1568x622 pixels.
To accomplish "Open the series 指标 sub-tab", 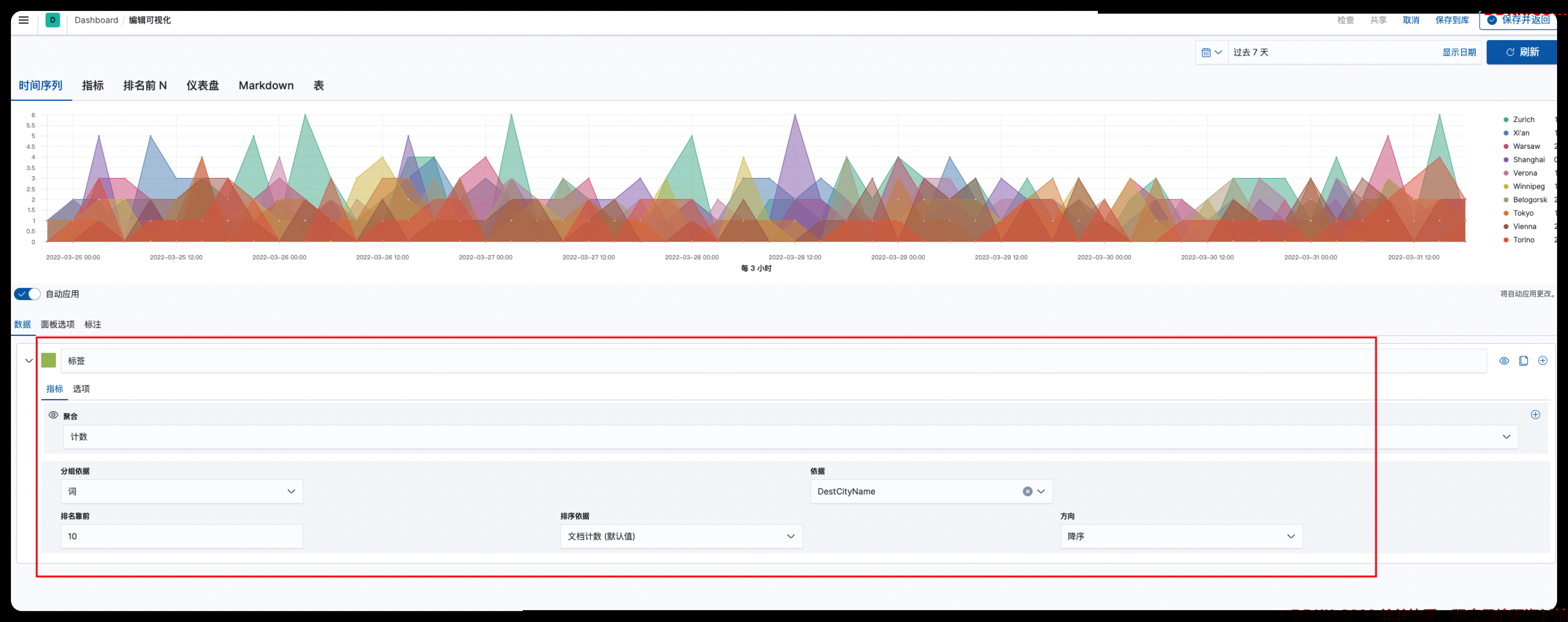I will pos(55,389).
